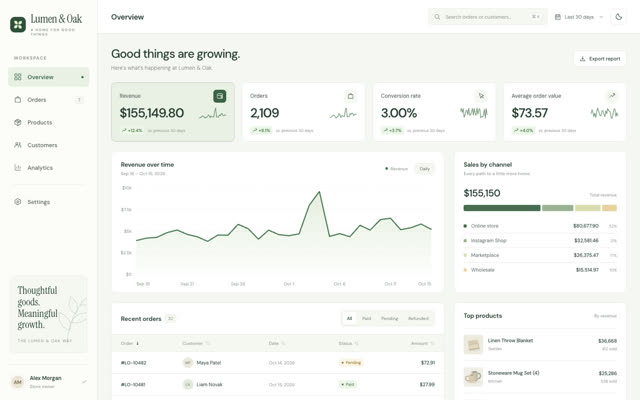
Task: Open the Linen Throw Blanket thumbnail
Action: coord(473,344)
